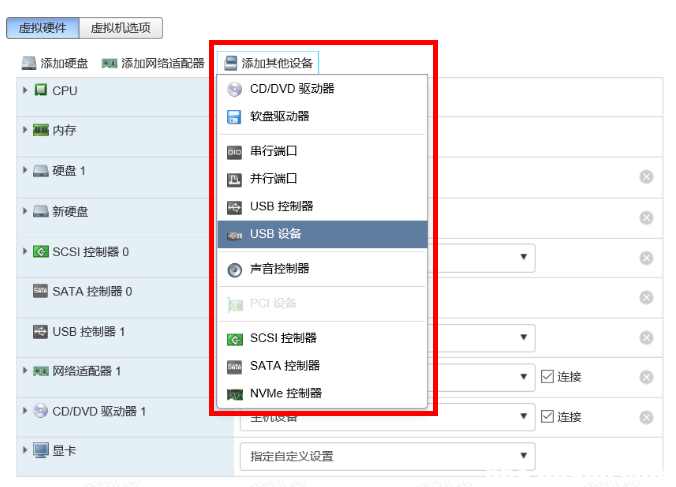Open the SCSI 控制器 0 type dropdown
The width and height of the screenshot is (676, 487).
tap(524, 257)
